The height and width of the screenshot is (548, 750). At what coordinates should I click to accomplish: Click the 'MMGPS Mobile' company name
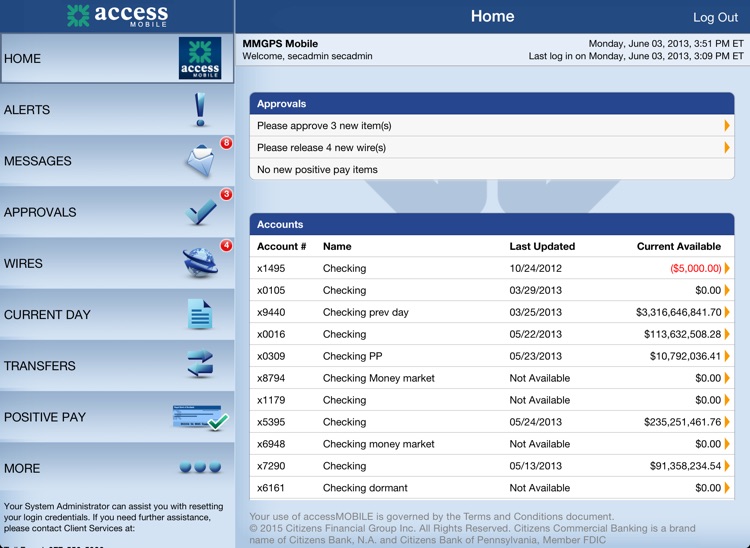coord(280,44)
